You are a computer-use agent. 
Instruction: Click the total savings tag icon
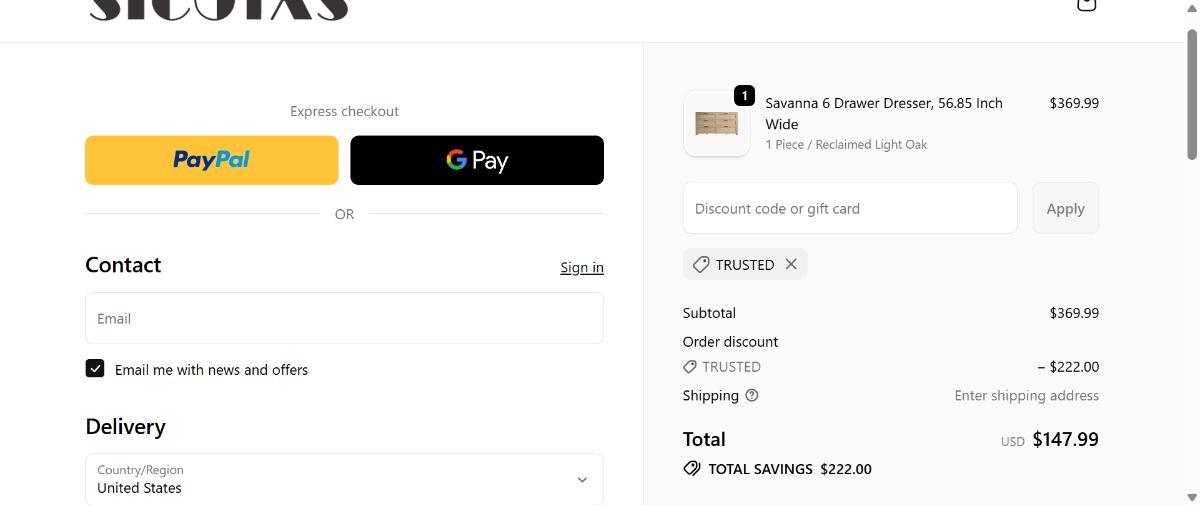692,468
